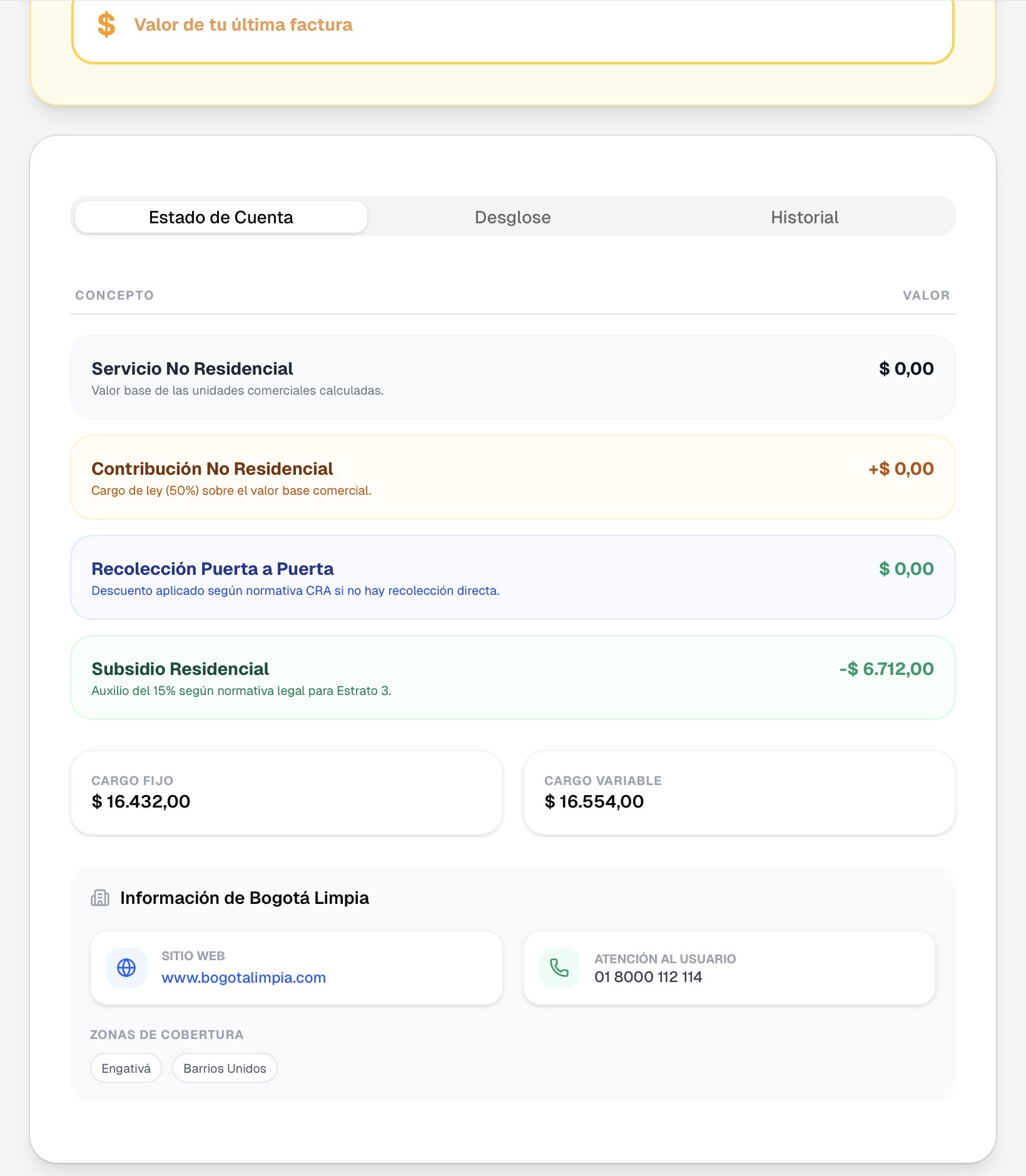1026x1176 pixels.
Task: Click the Atención al Usuario phone number
Action: pos(648,977)
